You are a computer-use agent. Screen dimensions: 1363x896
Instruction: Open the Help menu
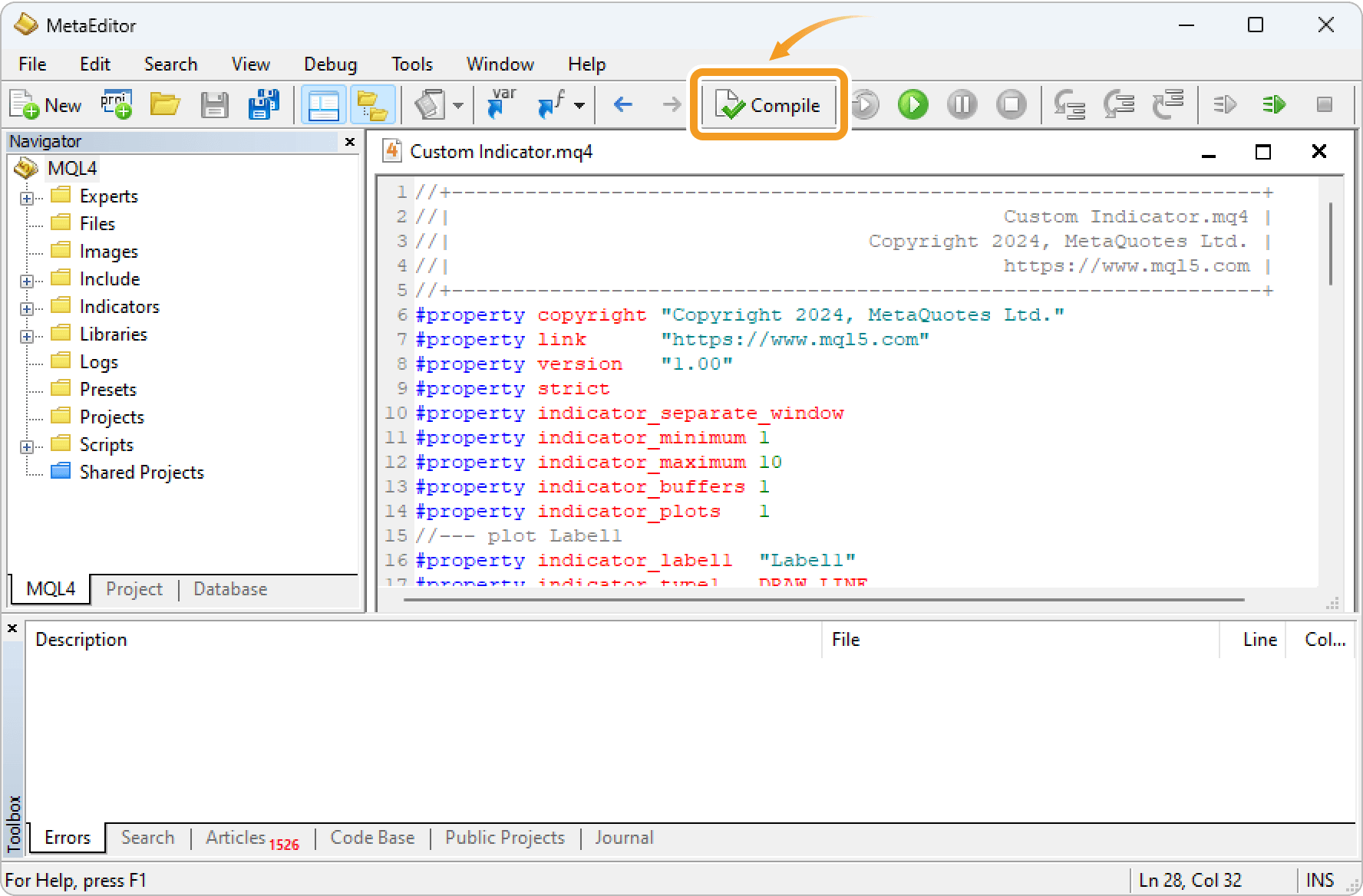(x=586, y=64)
